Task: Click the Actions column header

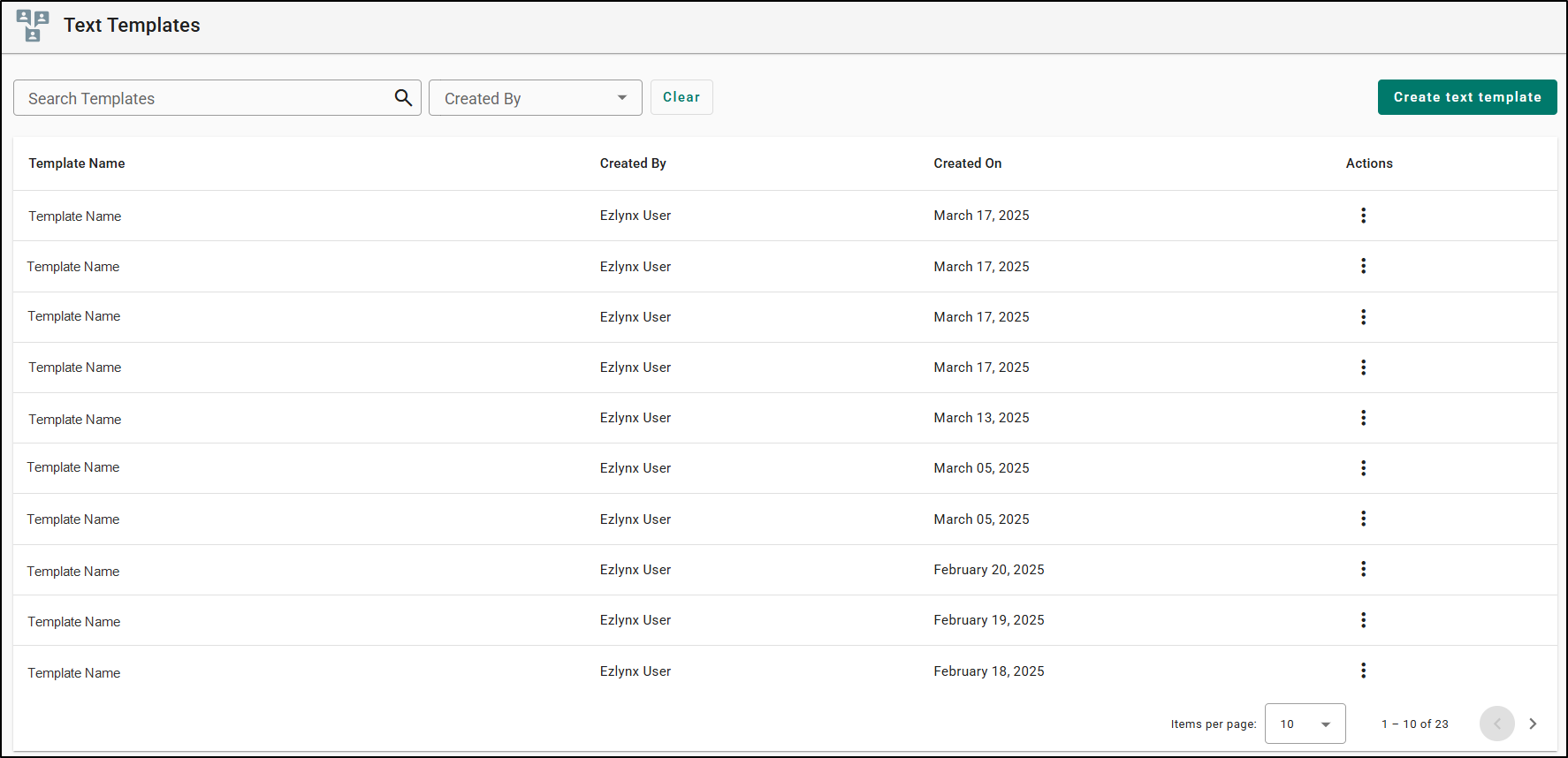Action: click(1369, 163)
